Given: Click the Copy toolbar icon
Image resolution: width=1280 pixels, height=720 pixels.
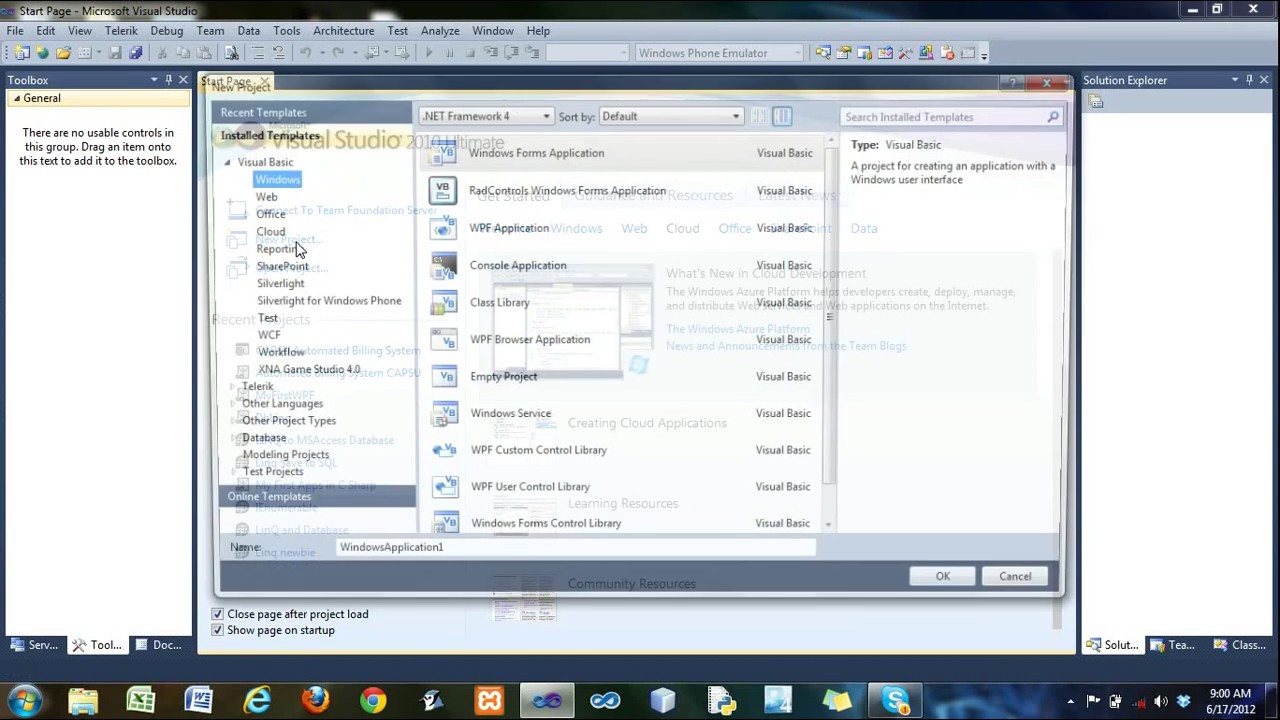Looking at the screenshot, I should [184, 53].
